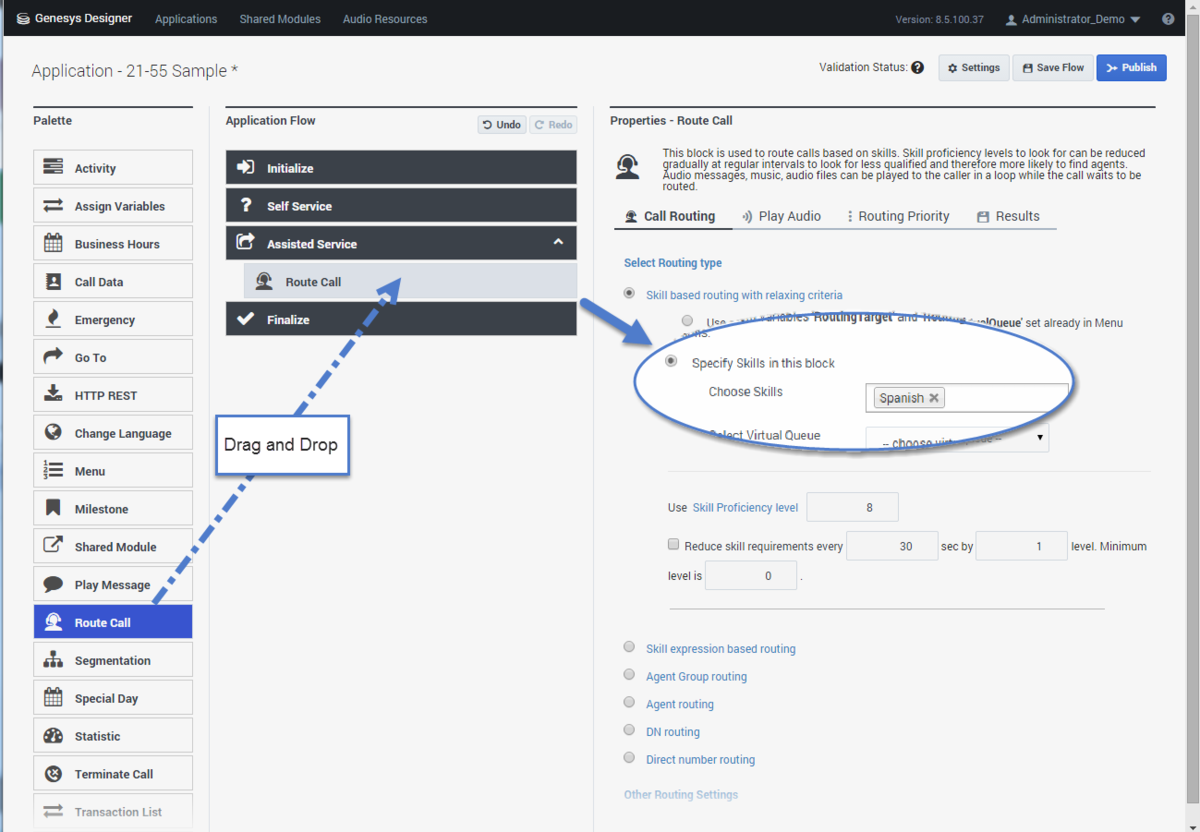1200x832 pixels.
Task: Open the Select Virtual Queue dropdown
Action: click(x=957, y=440)
